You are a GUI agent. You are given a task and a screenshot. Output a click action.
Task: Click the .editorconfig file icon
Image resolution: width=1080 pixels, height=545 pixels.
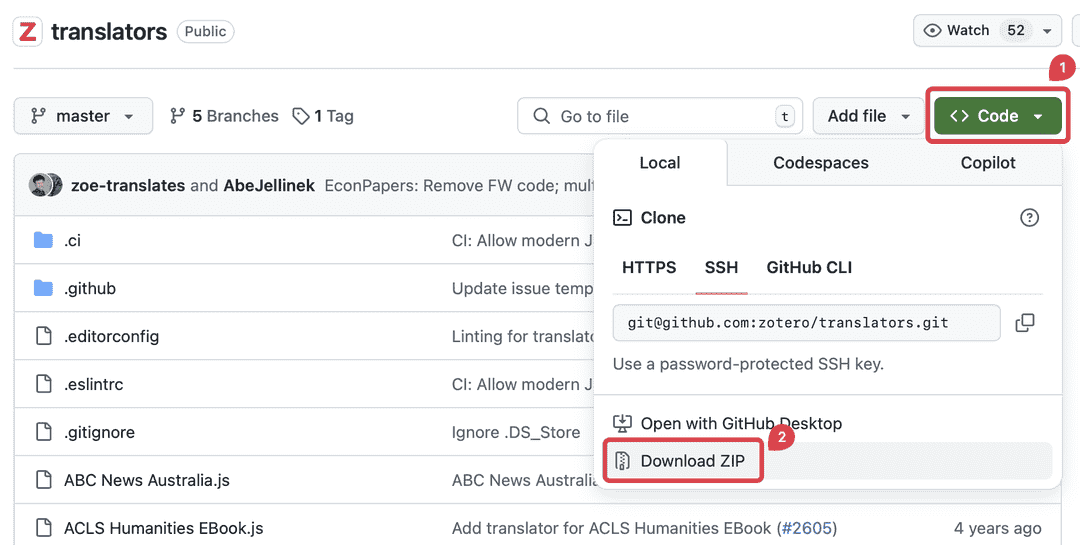click(x=43, y=336)
